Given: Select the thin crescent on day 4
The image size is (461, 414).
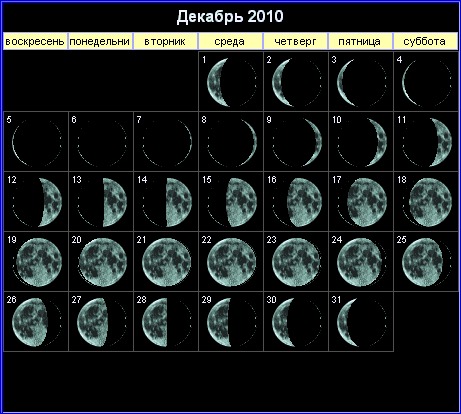Looking at the screenshot, I should click(x=427, y=82).
